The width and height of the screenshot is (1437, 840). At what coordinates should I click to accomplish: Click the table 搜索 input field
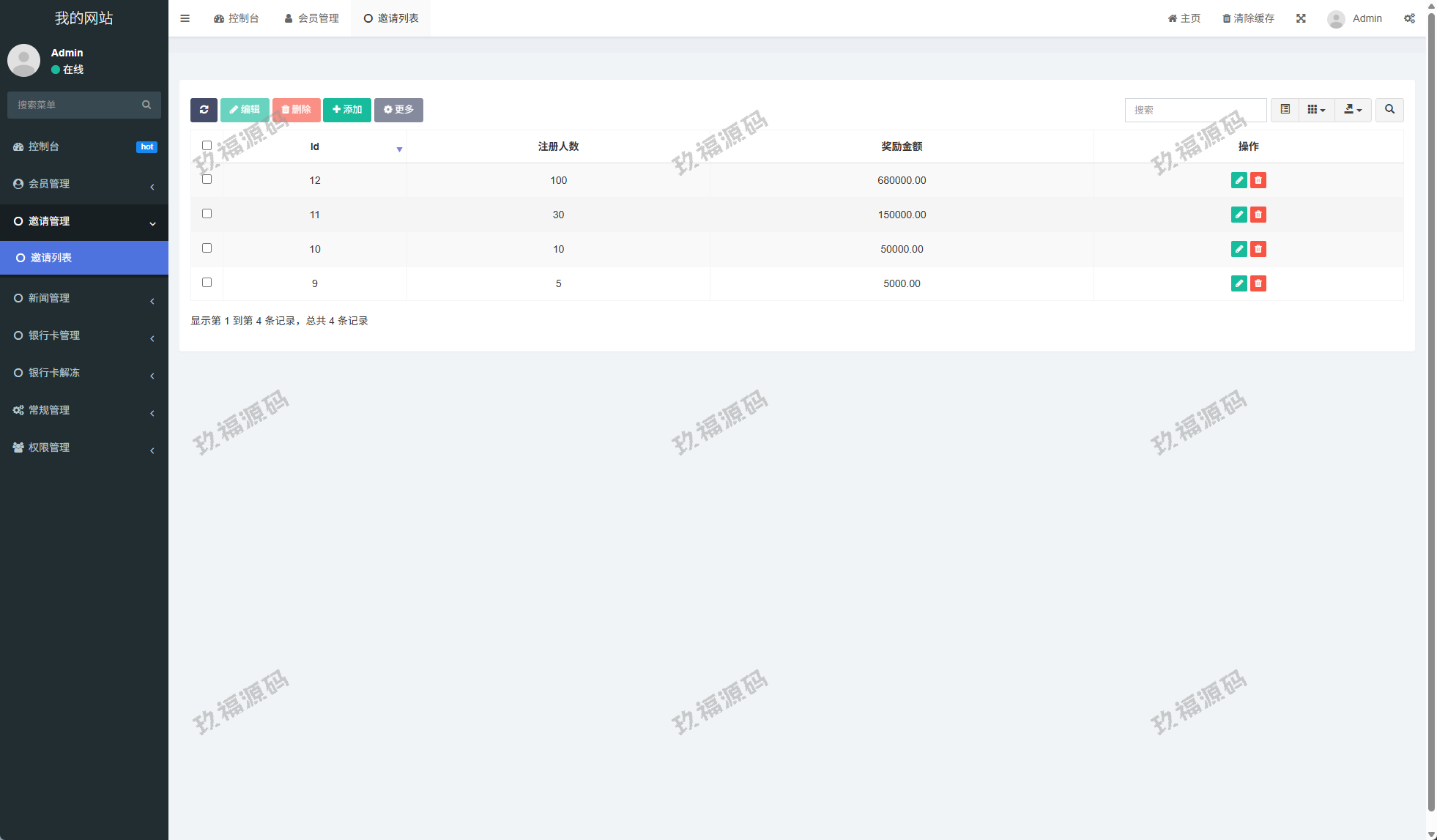[x=1195, y=110]
